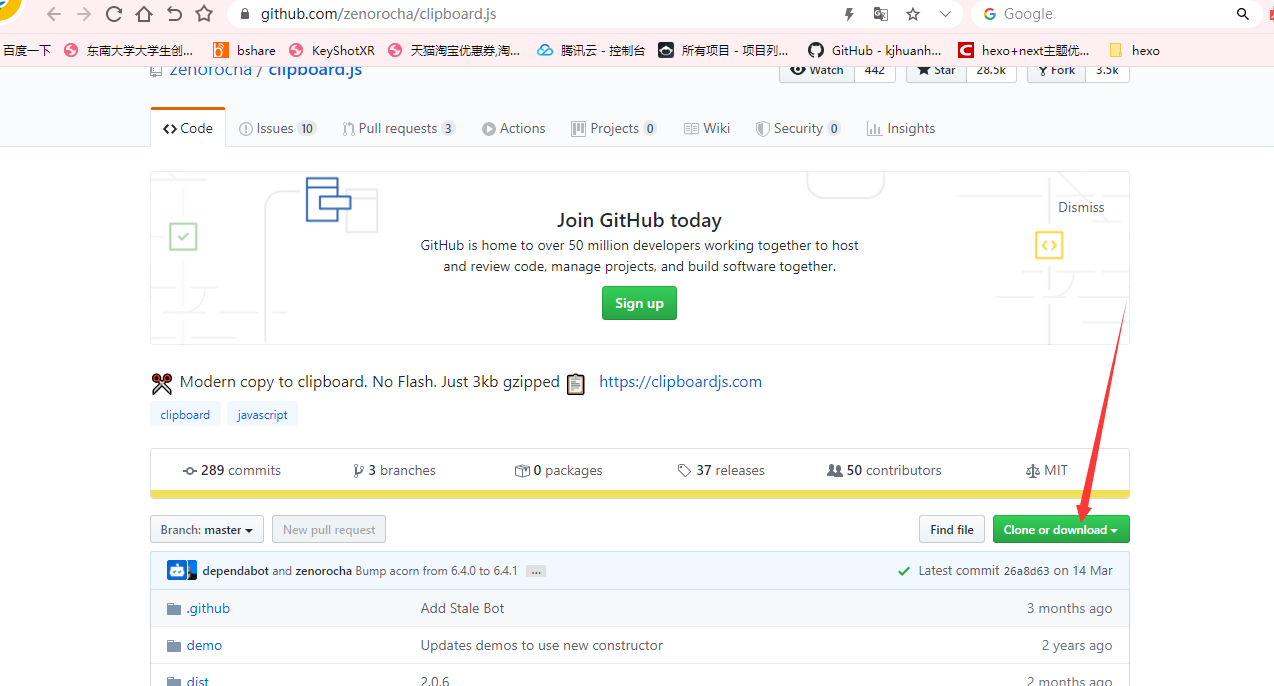Open the latest commit 26a8d63 link

coord(1026,571)
